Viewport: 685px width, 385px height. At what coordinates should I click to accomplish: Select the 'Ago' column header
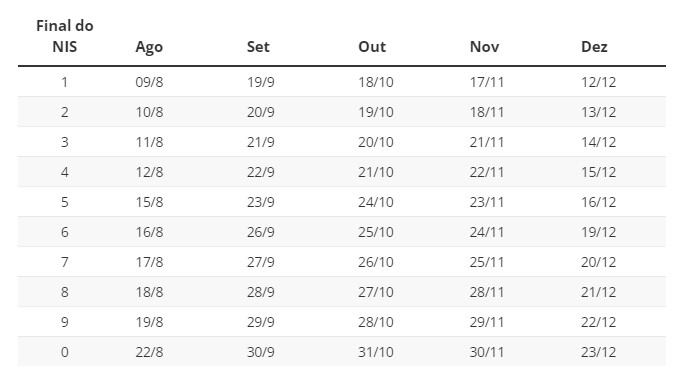click(x=149, y=47)
